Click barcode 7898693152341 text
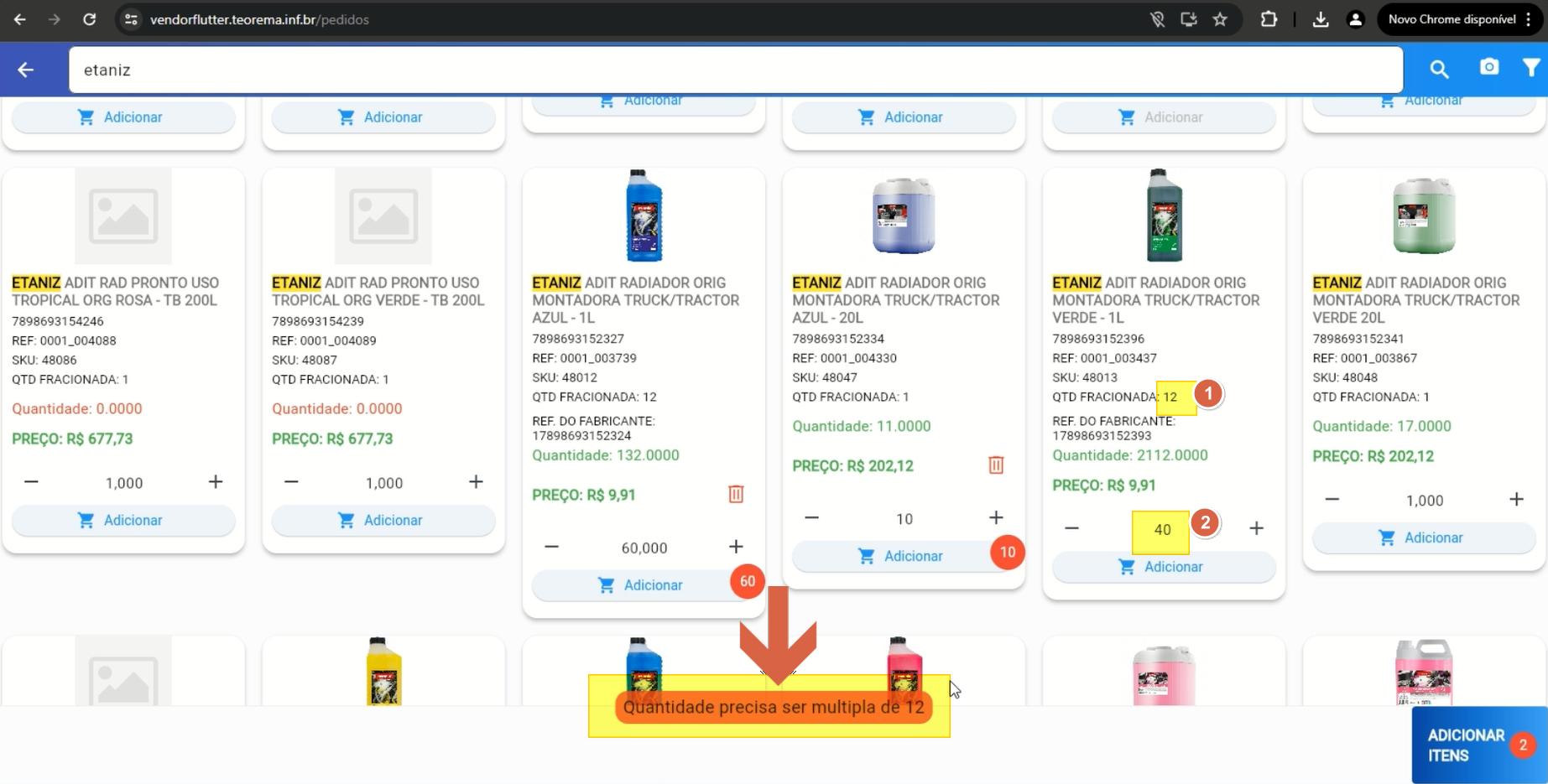Viewport: 1548px width, 784px height. (1358, 339)
